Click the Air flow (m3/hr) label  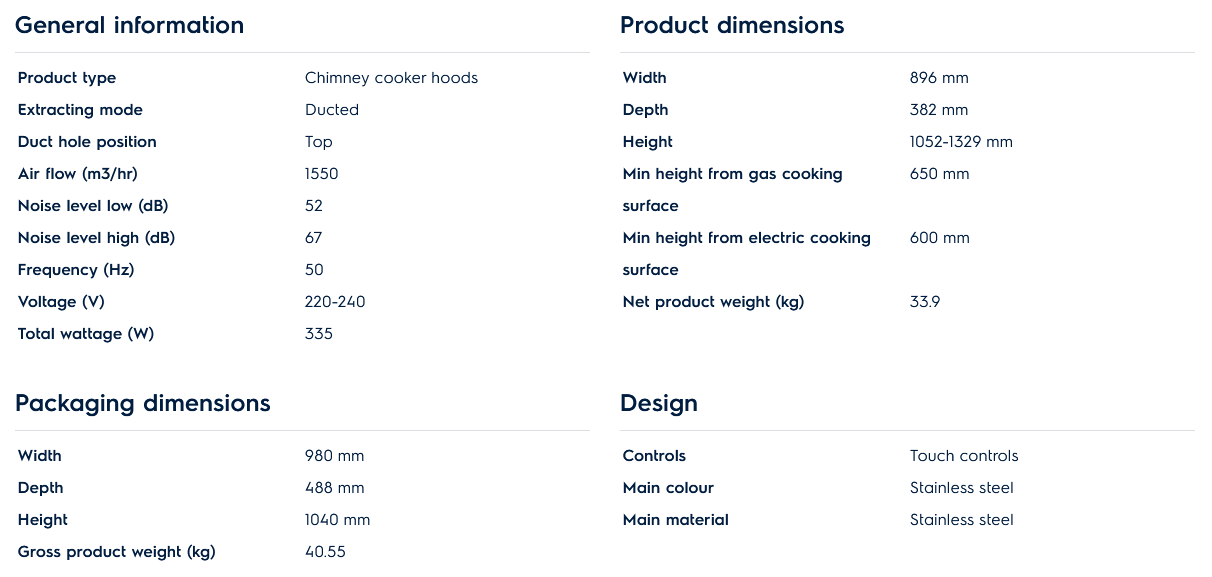[77, 174]
